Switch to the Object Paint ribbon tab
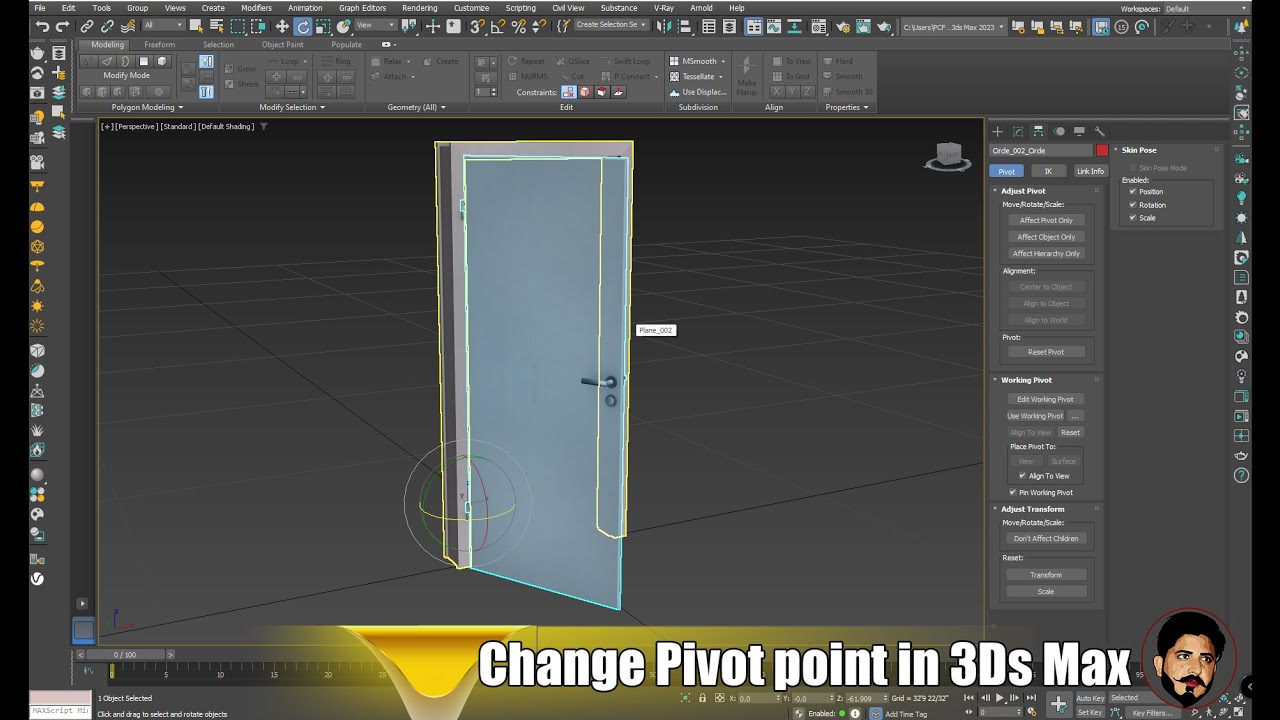The width and height of the screenshot is (1280, 720). [282, 45]
